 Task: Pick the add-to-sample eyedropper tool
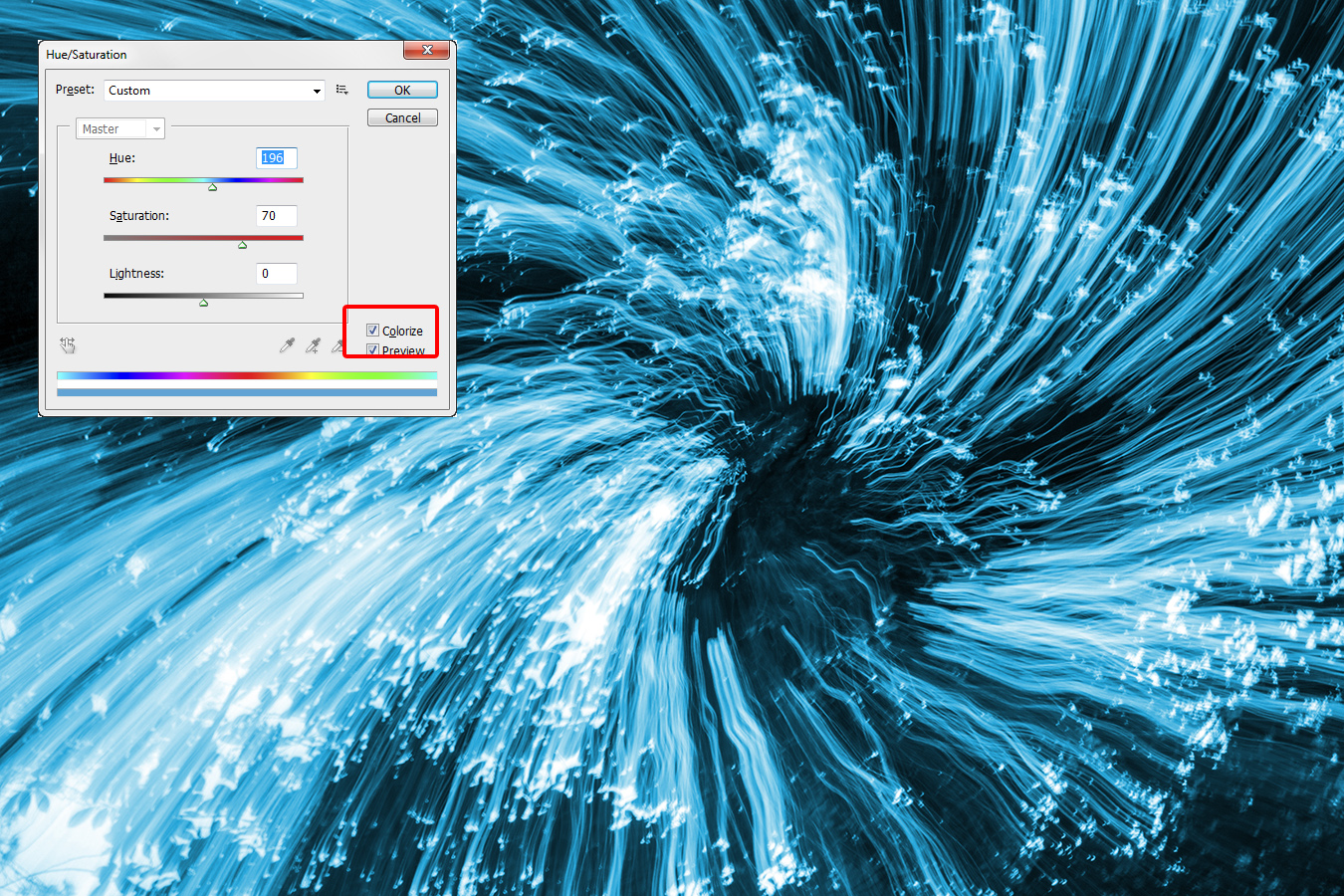(x=313, y=345)
